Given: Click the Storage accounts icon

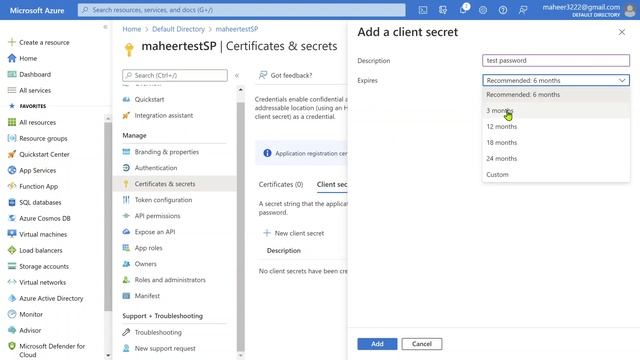Looking at the screenshot, I should (x=12, y=266).
